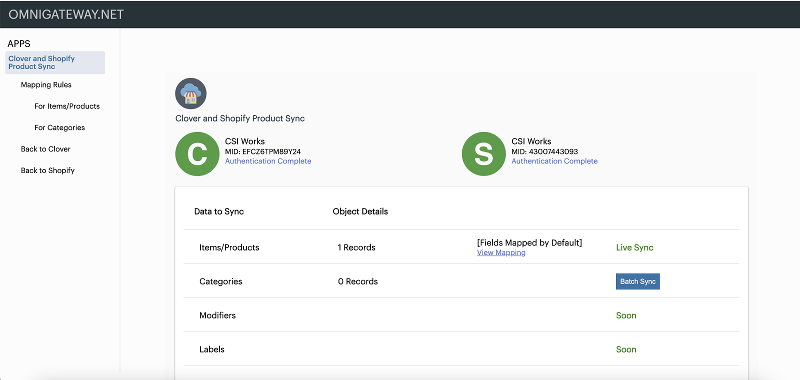The image size is (800, 380).
Task: Click Clover's Authentication Complete link
Action: pyautogui.click(x=268, y=161)
